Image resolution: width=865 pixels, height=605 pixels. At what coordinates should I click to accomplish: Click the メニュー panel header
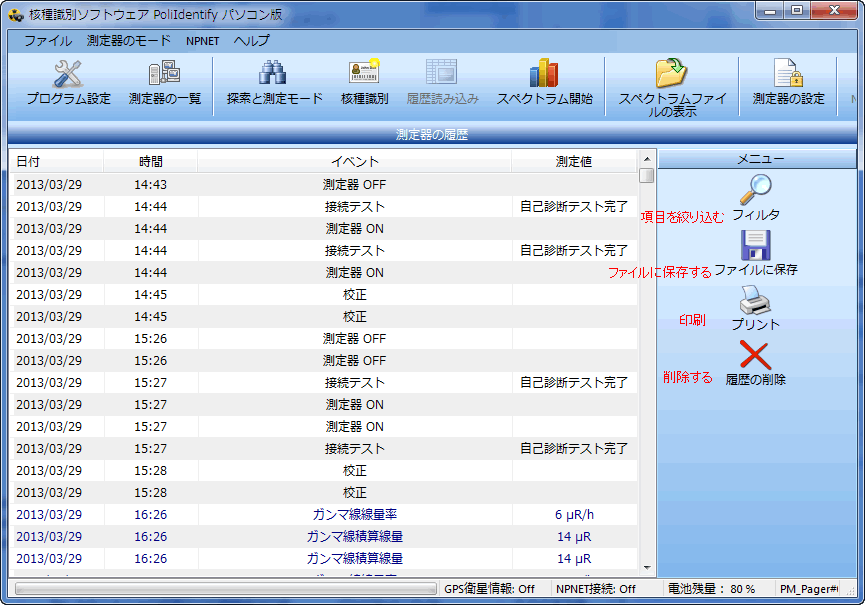pyautogui.click(x=757, y=159)
